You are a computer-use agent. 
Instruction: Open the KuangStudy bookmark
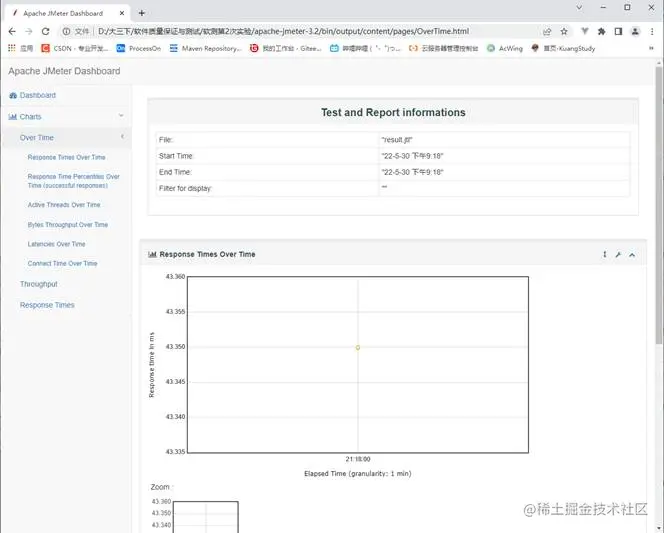(563, 48)
